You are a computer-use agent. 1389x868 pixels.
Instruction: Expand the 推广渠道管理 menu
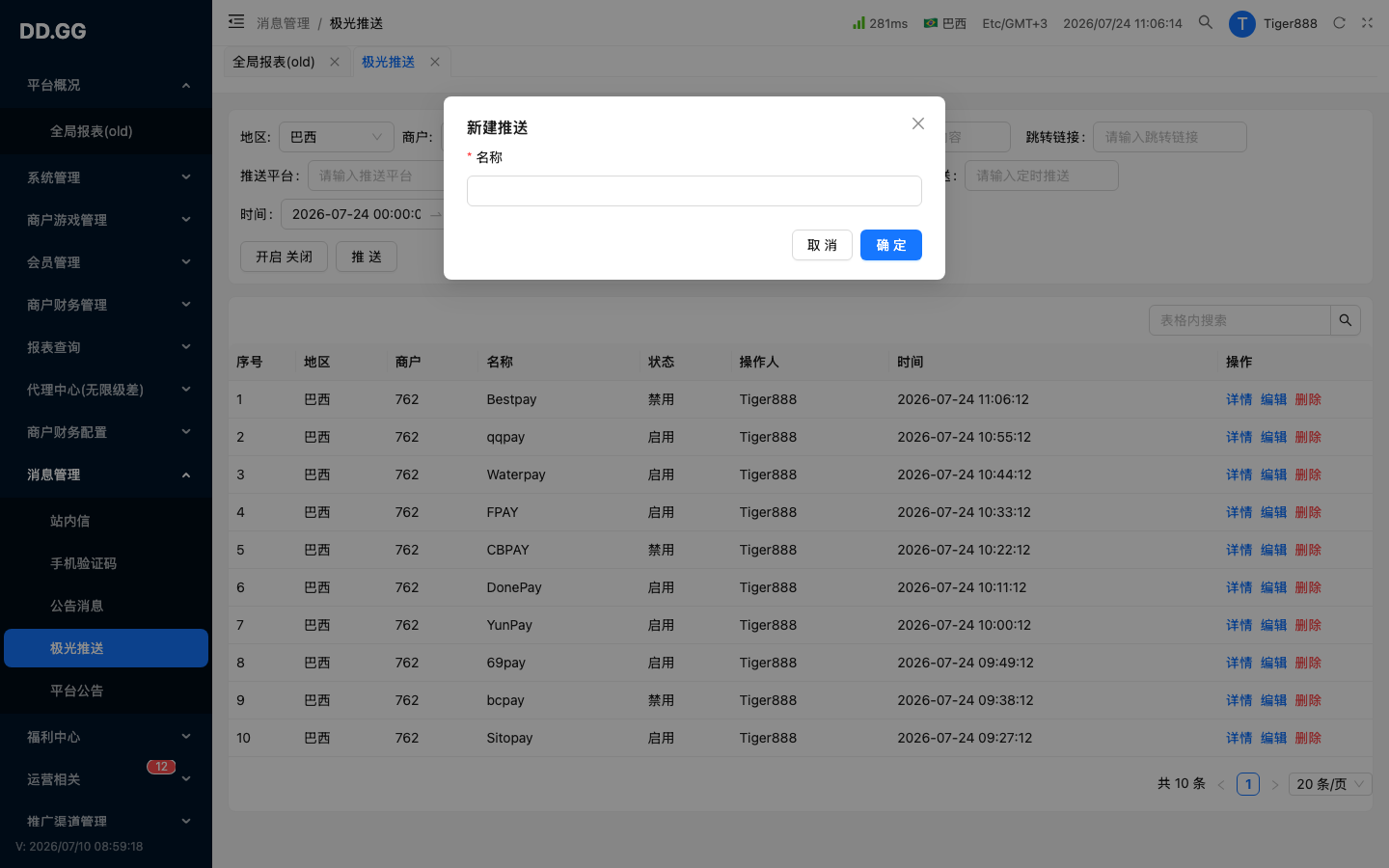106,822
